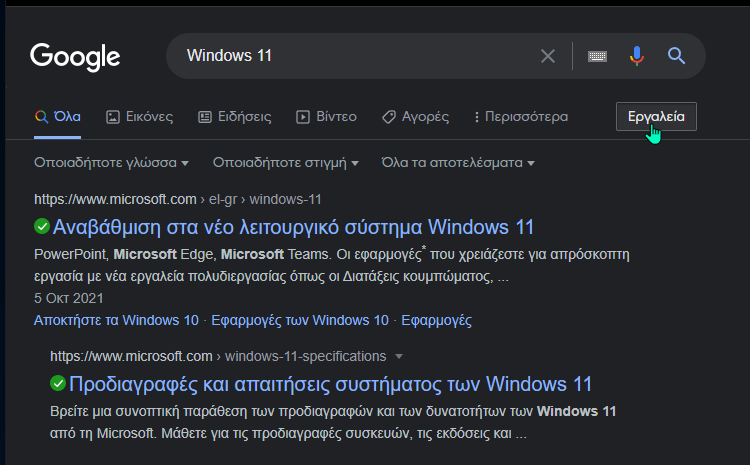Open the last Εφαρμογές sitelink
The image size is (750, 465).
(436, 320)
